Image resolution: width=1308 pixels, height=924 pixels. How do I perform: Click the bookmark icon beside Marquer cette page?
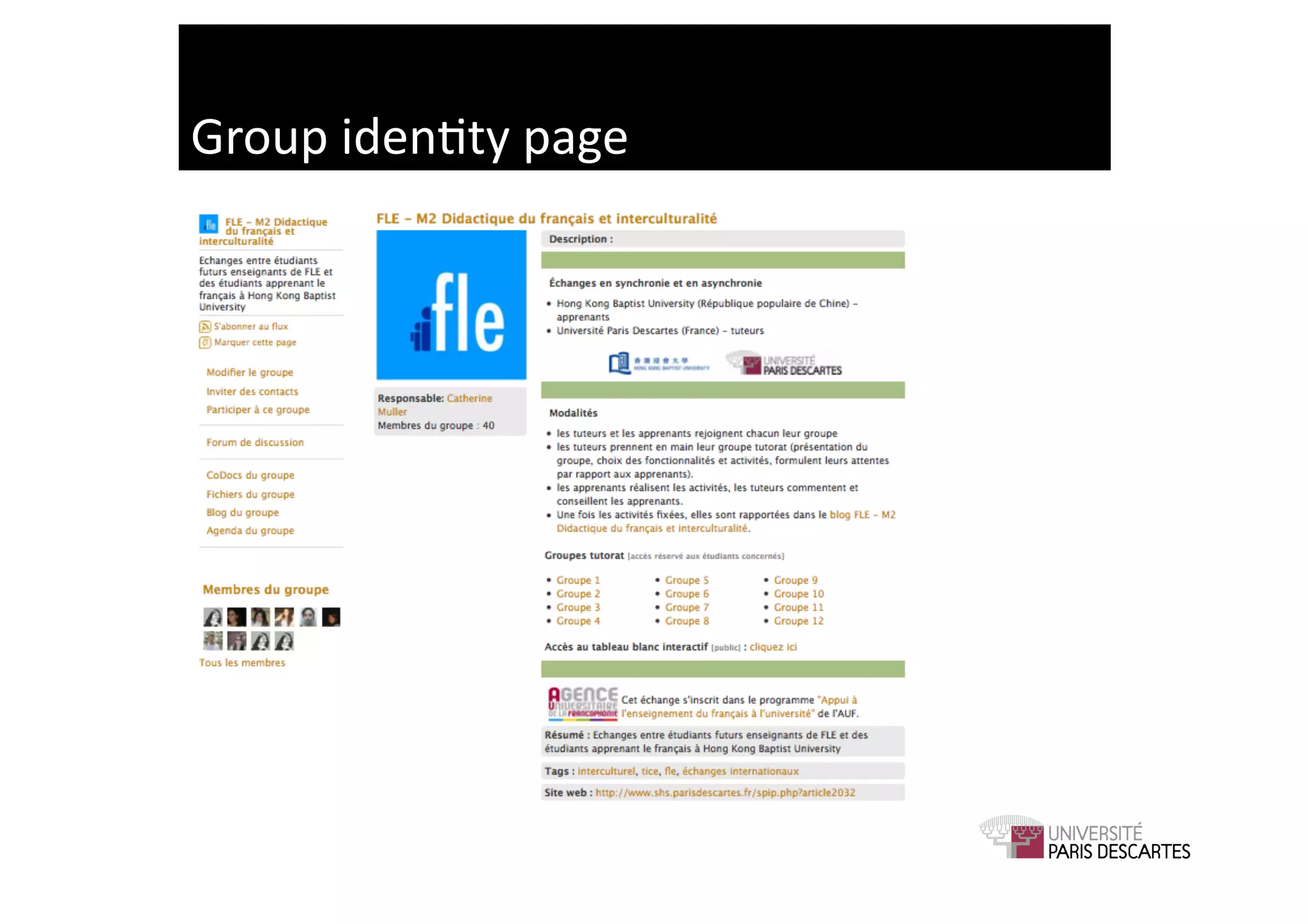click(205, 343)
